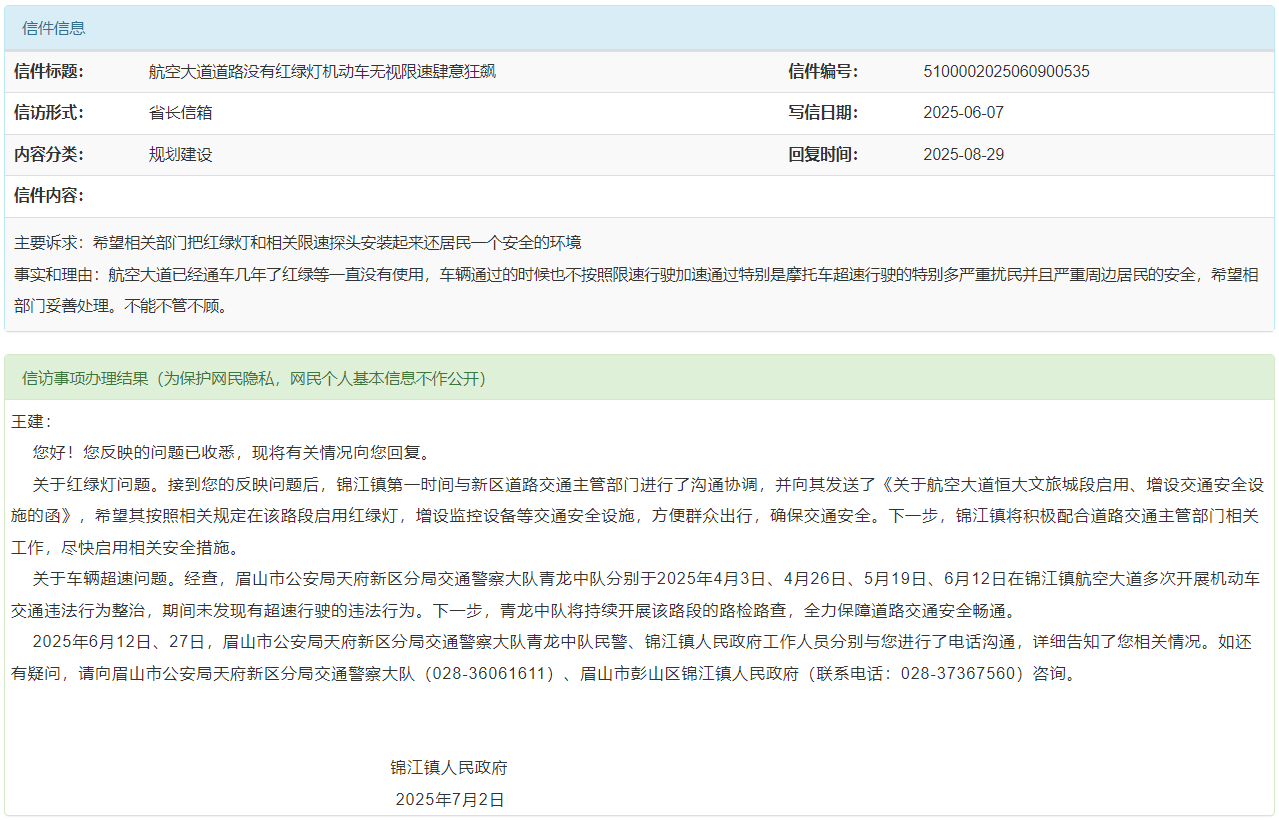Screen dimensions: 1279x820
Task: Click the reply date 2025年7月2日
Action: (449, 800)
